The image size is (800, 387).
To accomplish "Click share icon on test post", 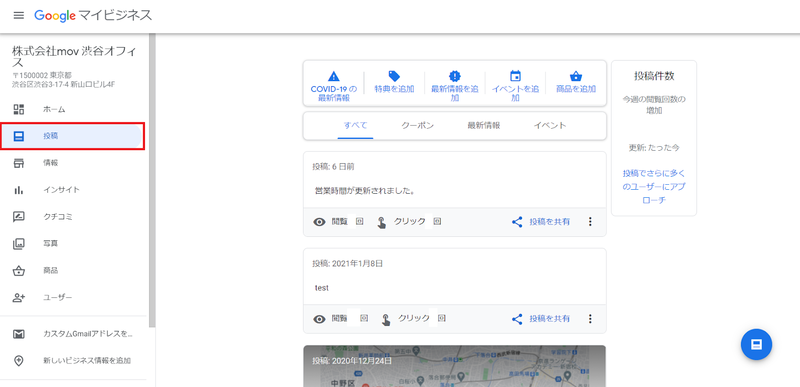I will point(517,319).
